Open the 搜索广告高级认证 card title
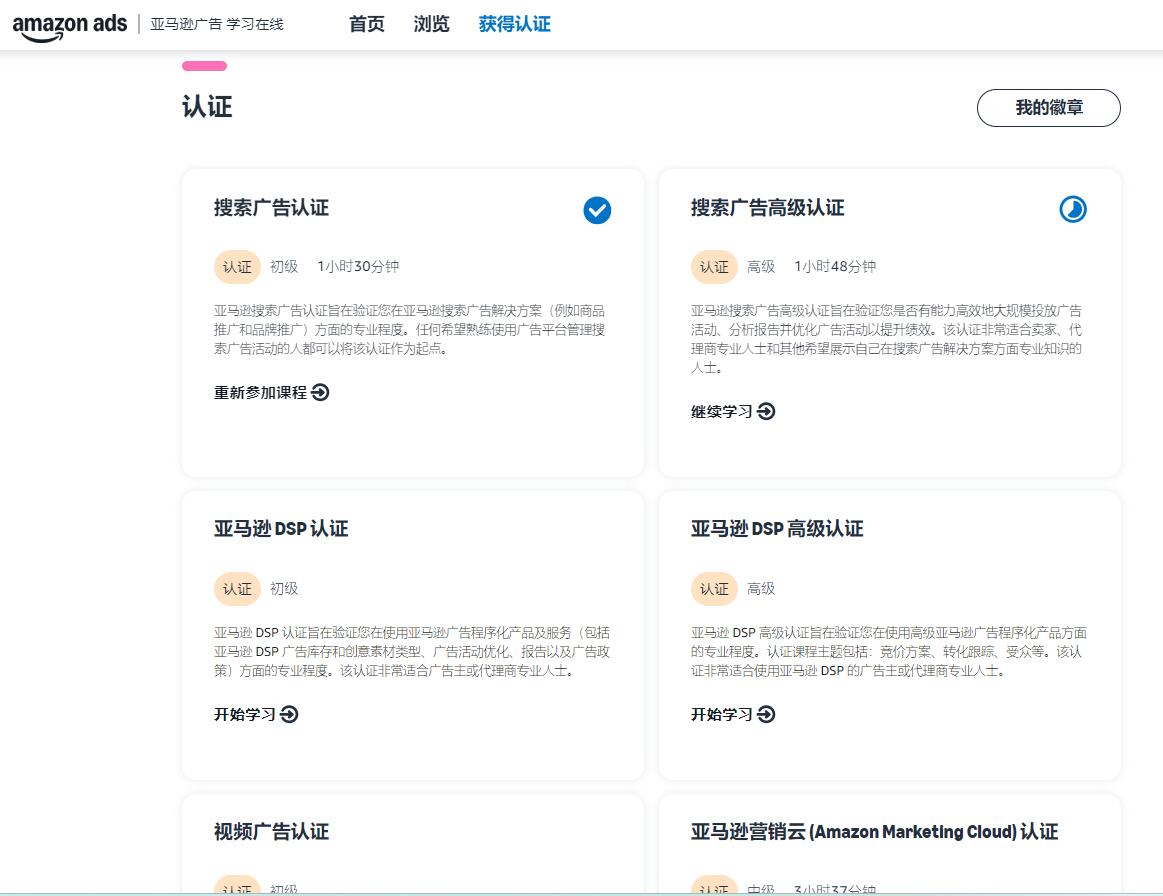 coord(768,208)
